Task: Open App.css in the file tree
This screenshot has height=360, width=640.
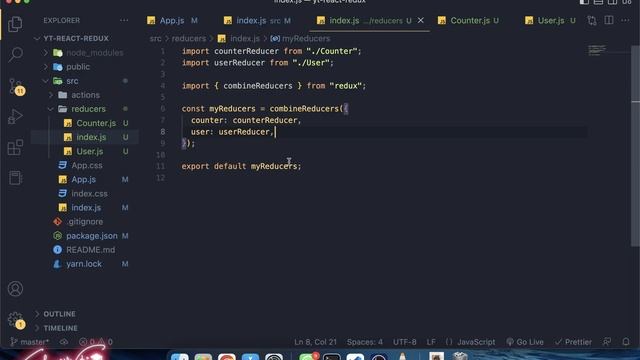Action: [87, 165]
